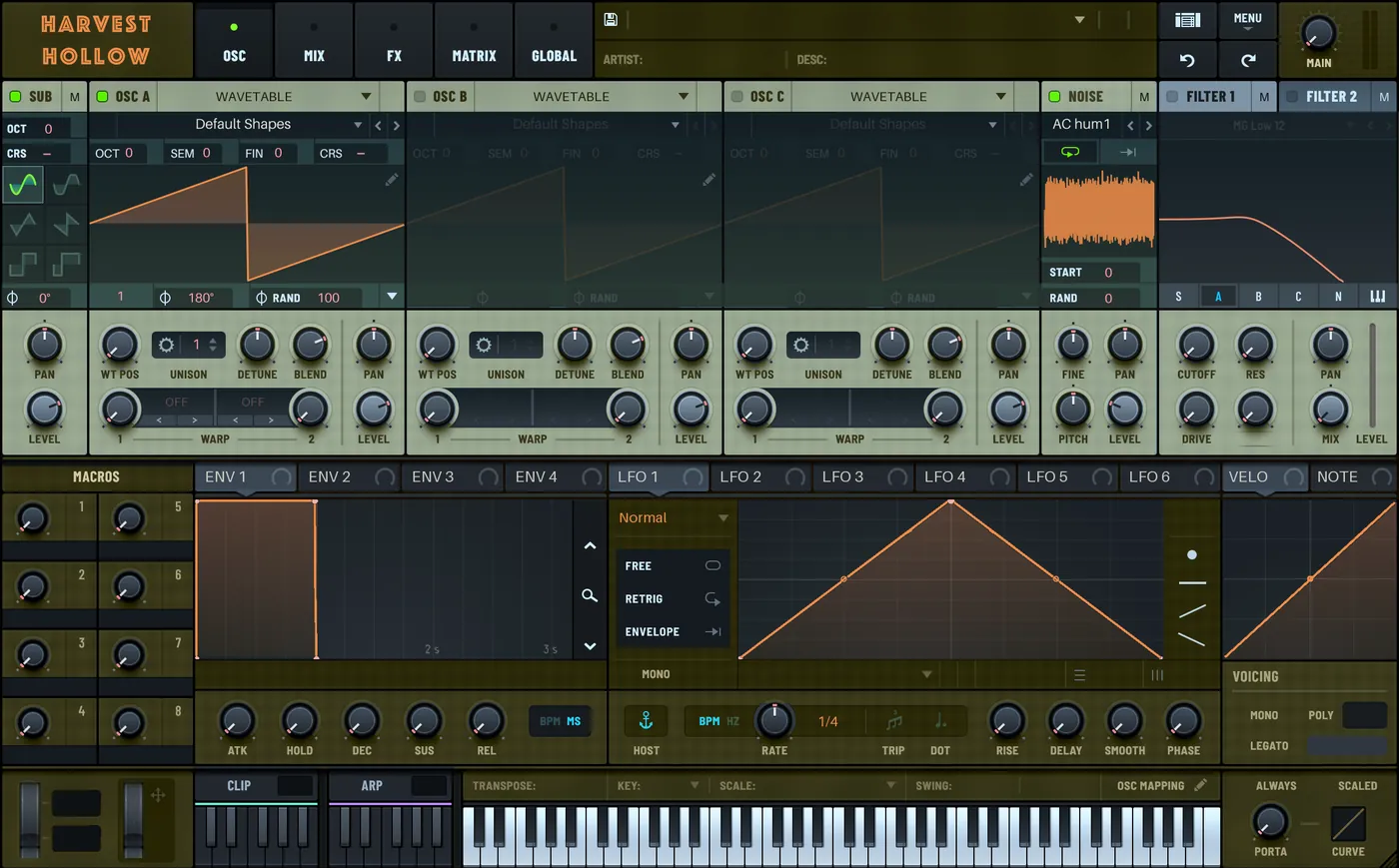This screenshot has width=1399, height=868.
Task: Set noise playback to one-shot mode
Action: click(x=1128, y=152)
